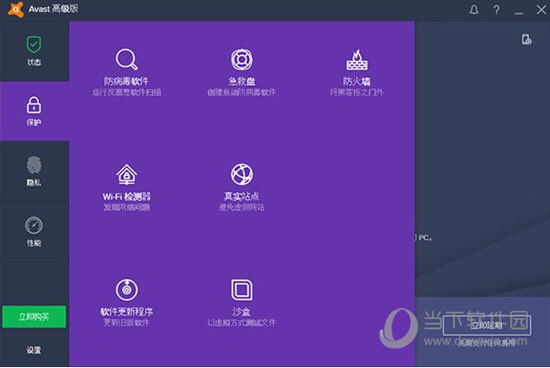Click the 急救盘 title text
This screenshot has width=550, height=368.
tap(241, 81)
